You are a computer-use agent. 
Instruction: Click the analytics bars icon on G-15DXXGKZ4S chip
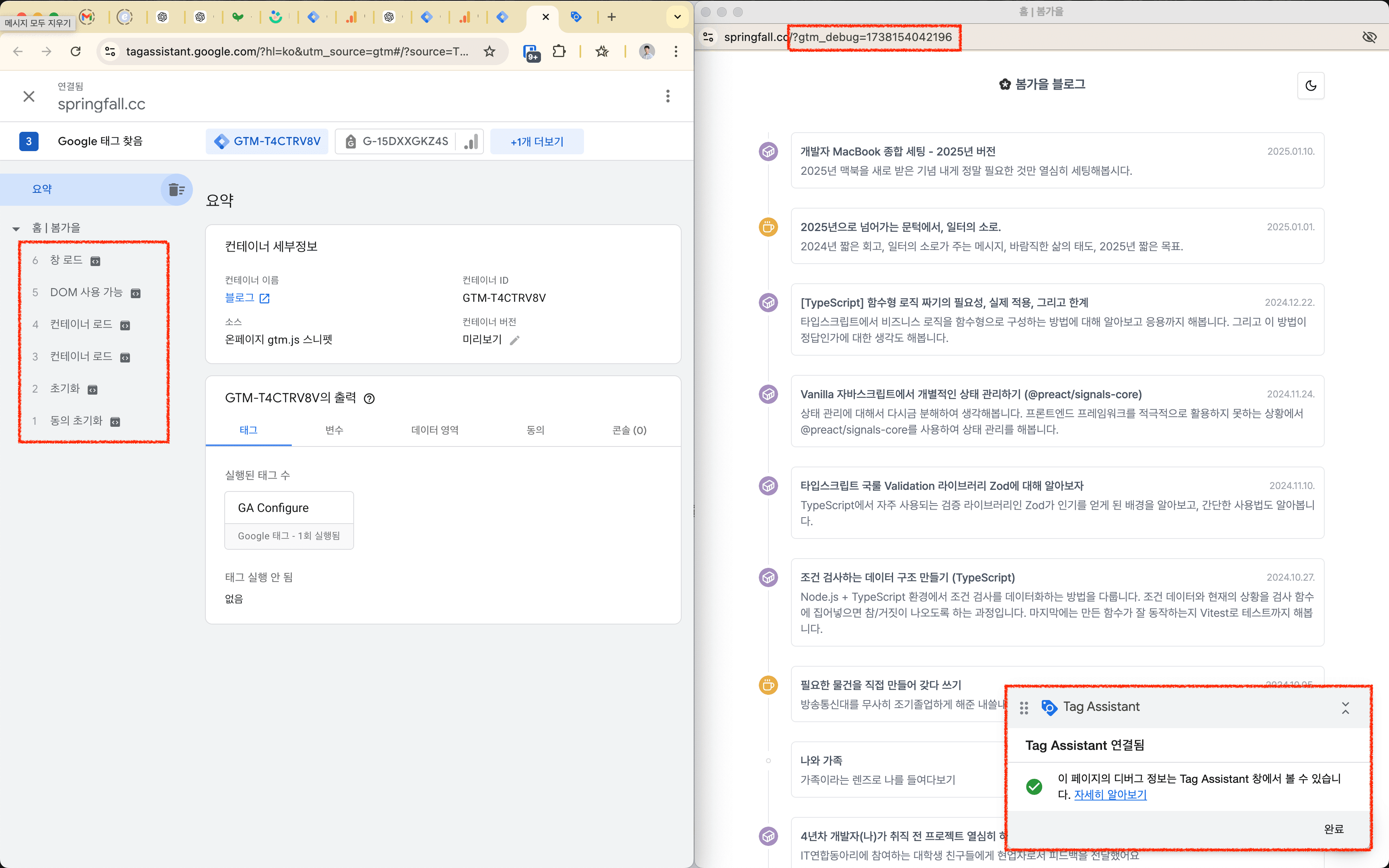coord(470,141)
